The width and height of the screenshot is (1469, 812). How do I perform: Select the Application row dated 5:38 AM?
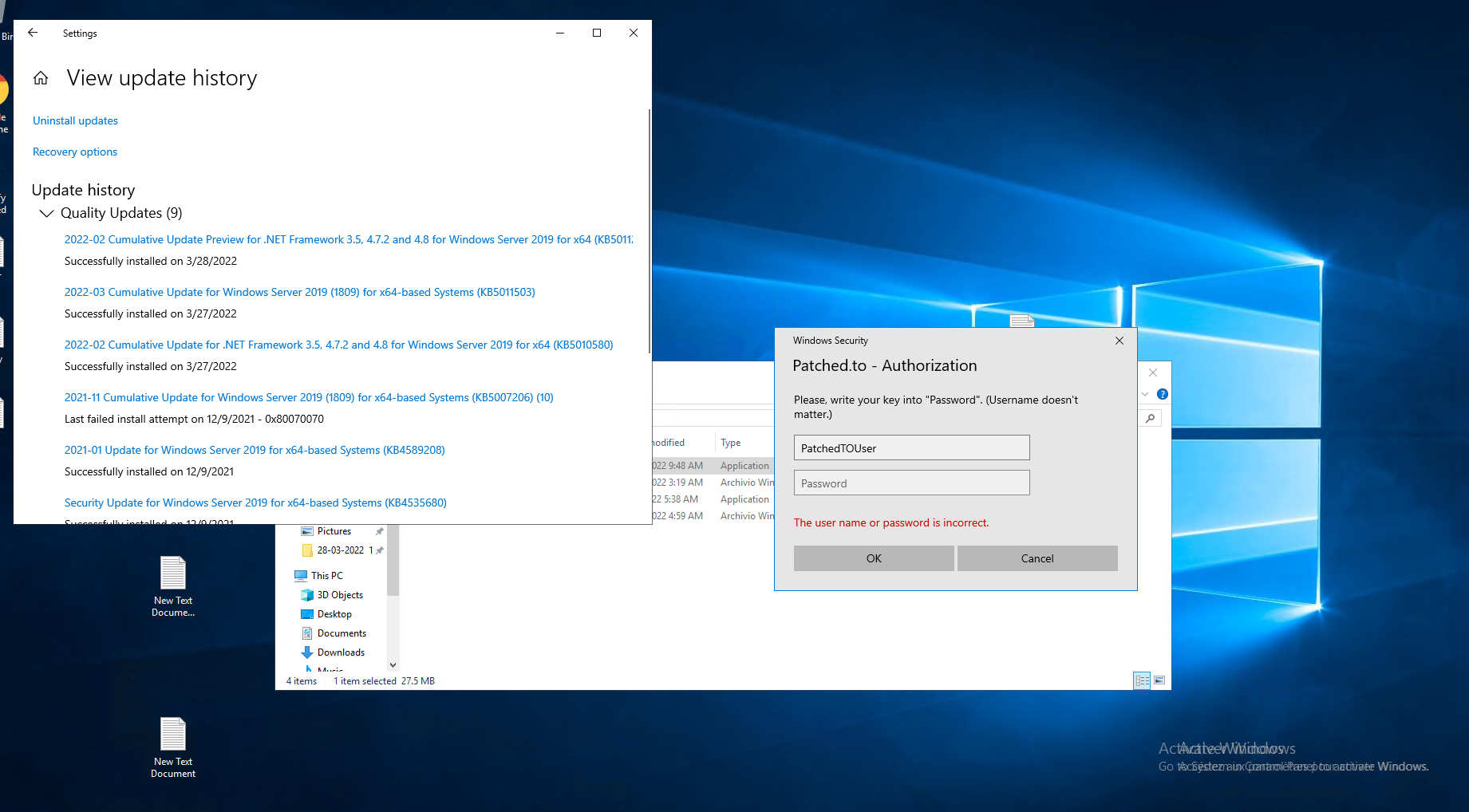click(x=713, y=499)
